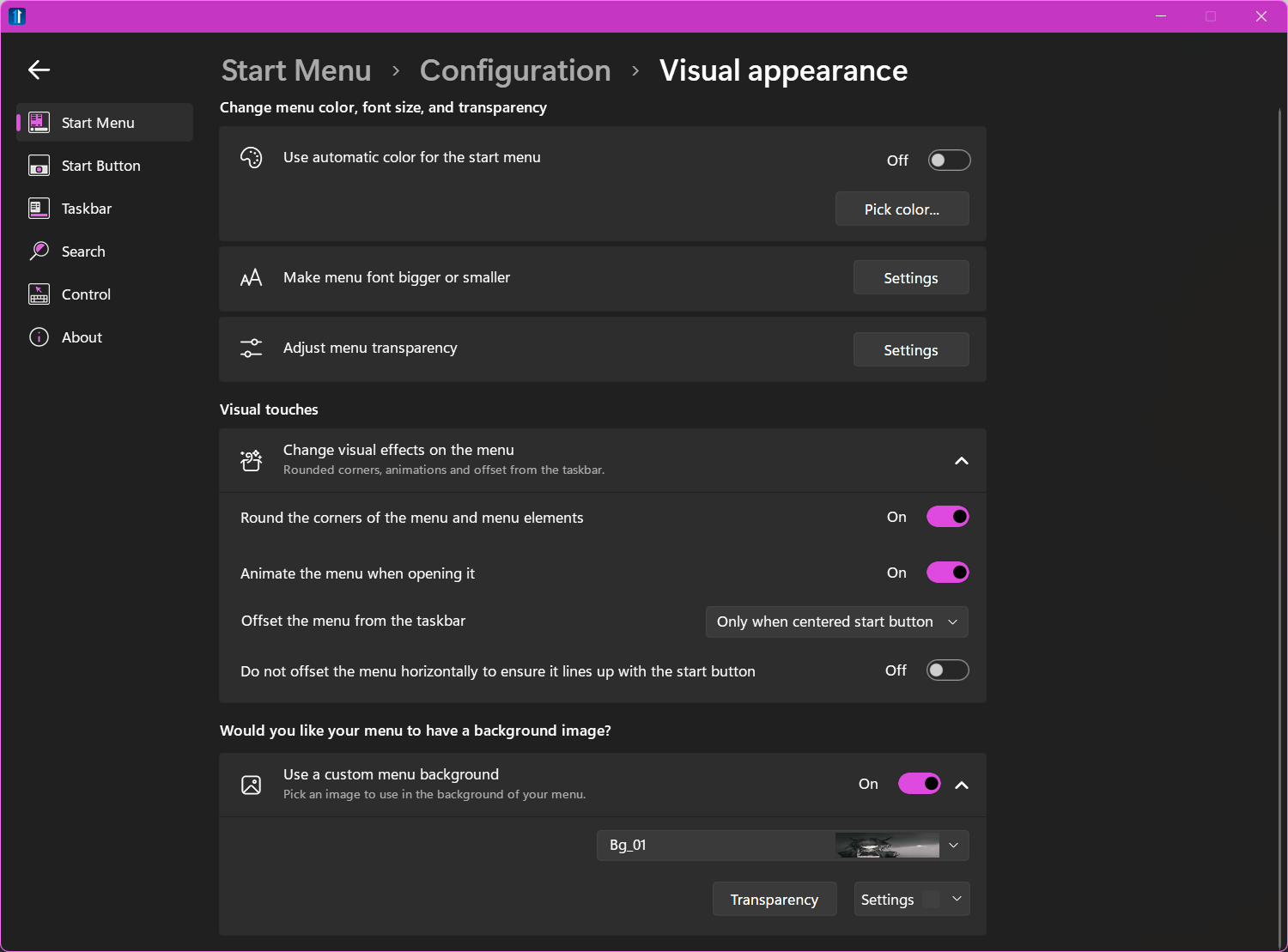The height and width of the screenshot is (952, 1288).
Task: Open Settings for menu font size
Action: [x=910, y=278]
